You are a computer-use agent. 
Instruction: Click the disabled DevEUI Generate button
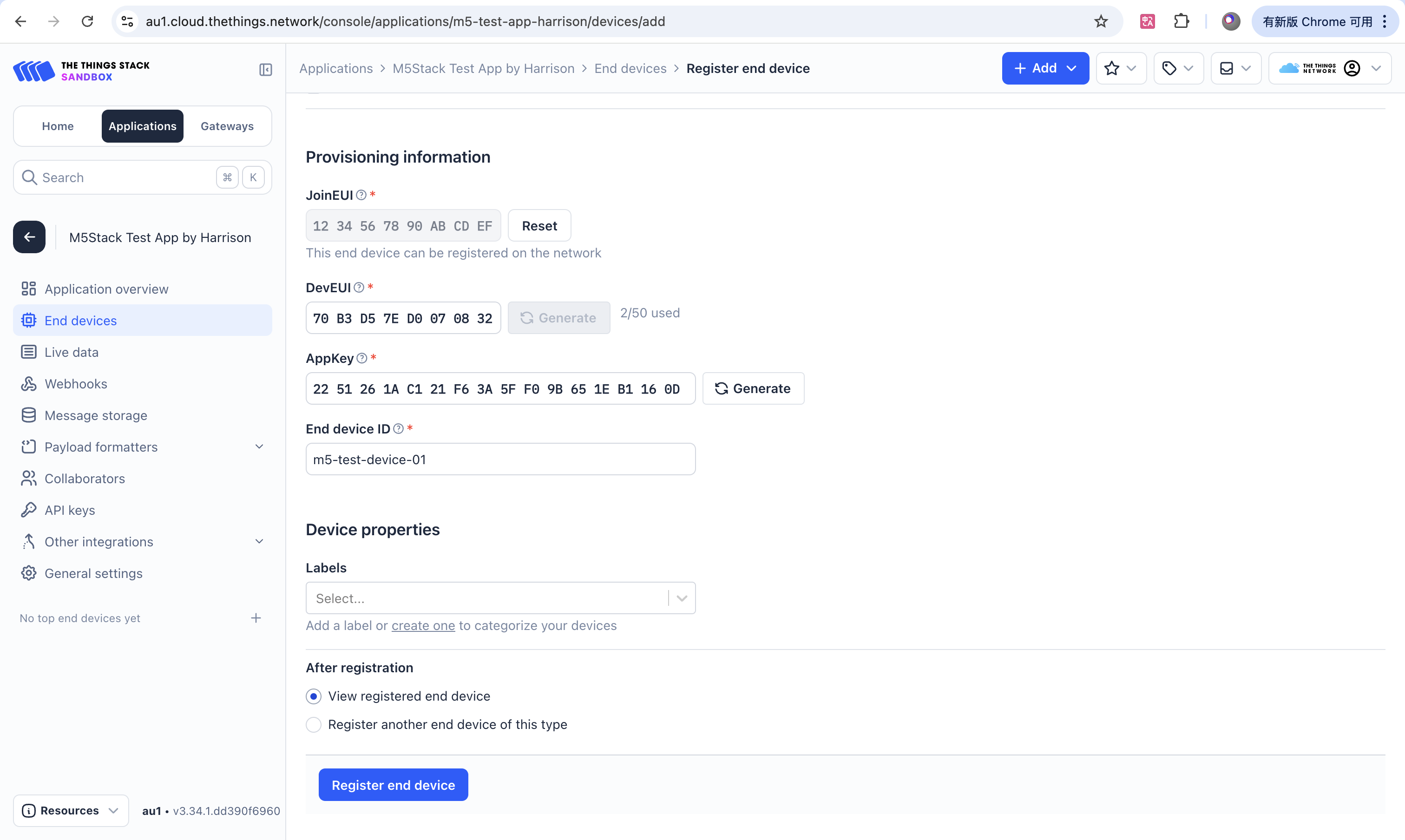pyautogui.click(x=559, y=317)
